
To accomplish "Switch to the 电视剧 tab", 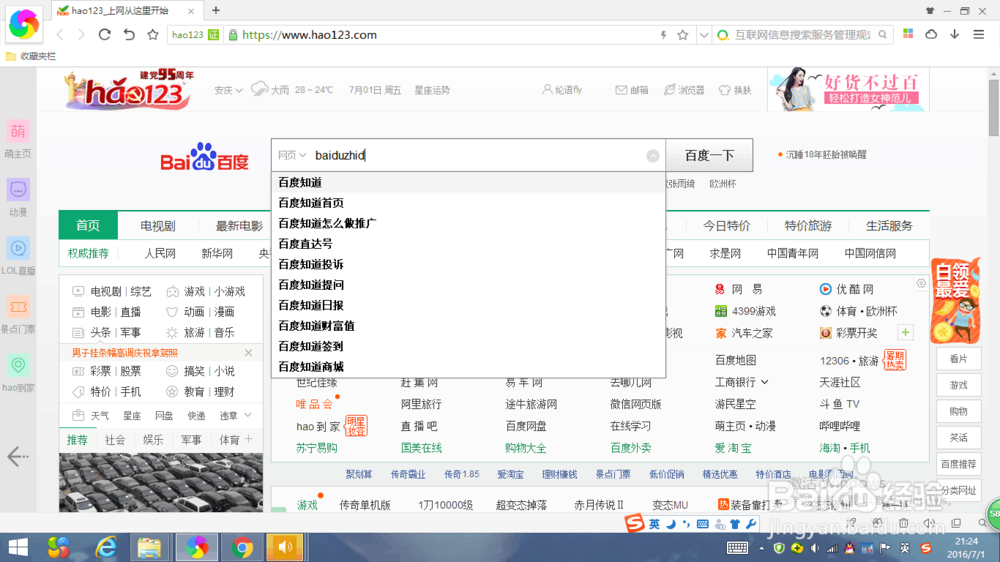I will coord(158,226).
